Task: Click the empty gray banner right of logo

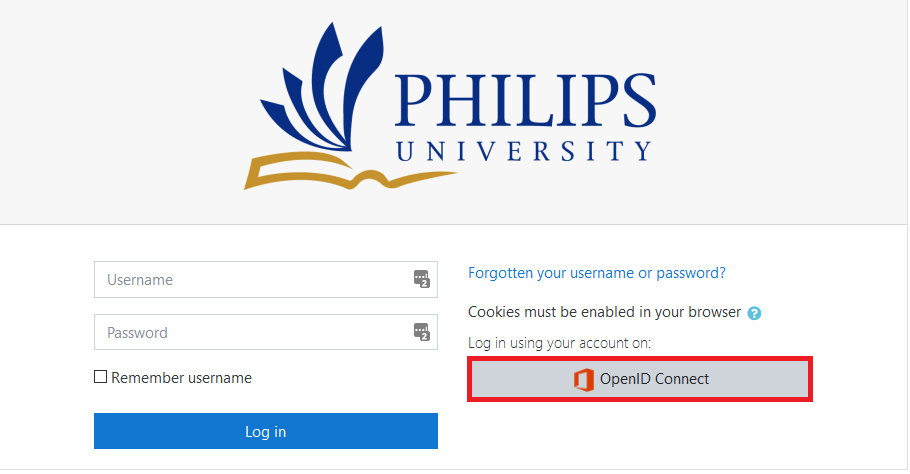Action: point(783,110)
